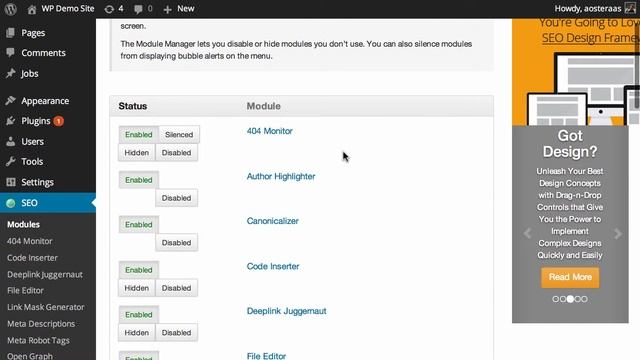The image size is (640, 360).
Task: Click the user avatar next to Howdy
Action: click(x=630, y=9)
